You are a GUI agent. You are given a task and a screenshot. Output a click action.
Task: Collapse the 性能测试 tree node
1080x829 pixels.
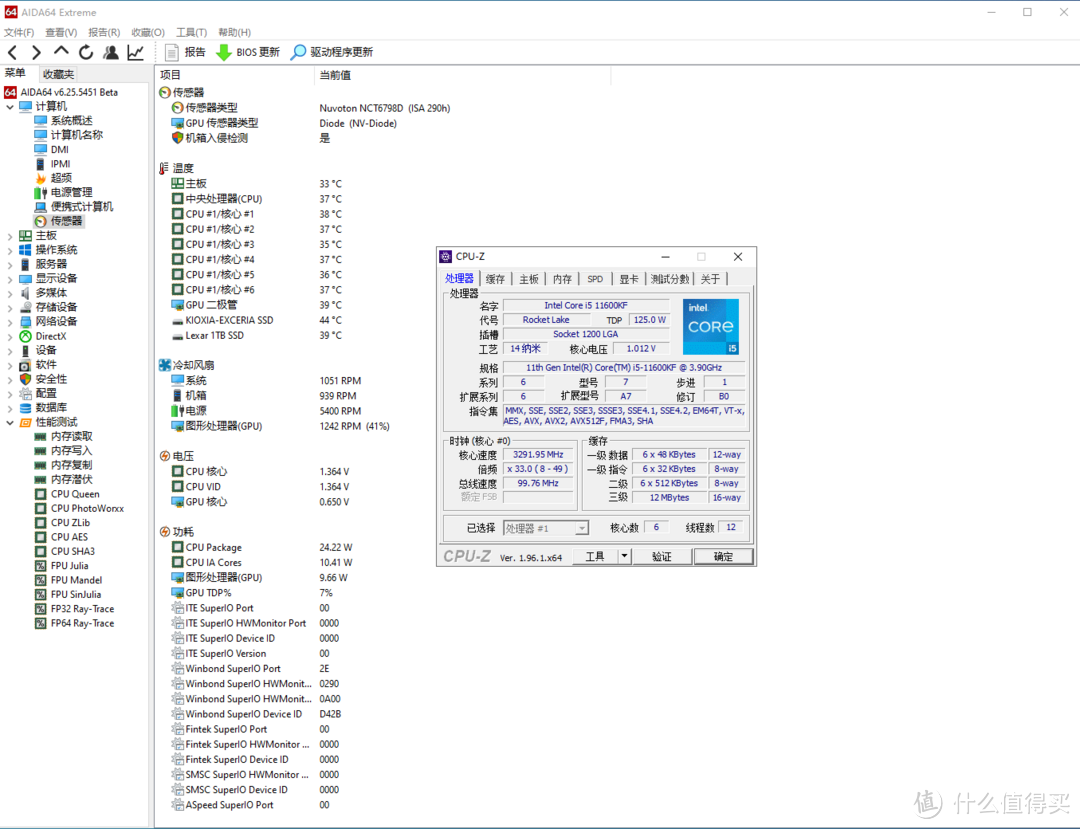(x=10, y=423)
